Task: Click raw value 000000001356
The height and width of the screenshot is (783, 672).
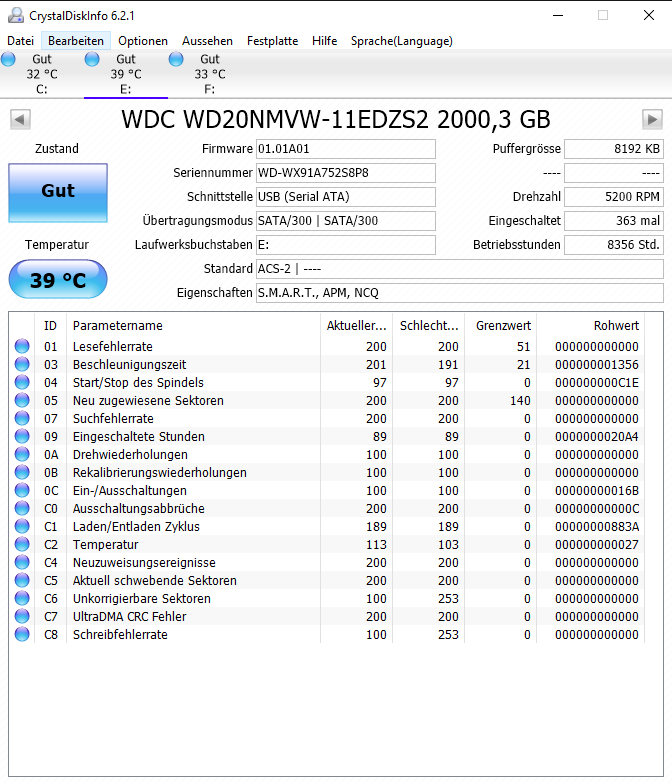Action: click(x=597, y=365)
